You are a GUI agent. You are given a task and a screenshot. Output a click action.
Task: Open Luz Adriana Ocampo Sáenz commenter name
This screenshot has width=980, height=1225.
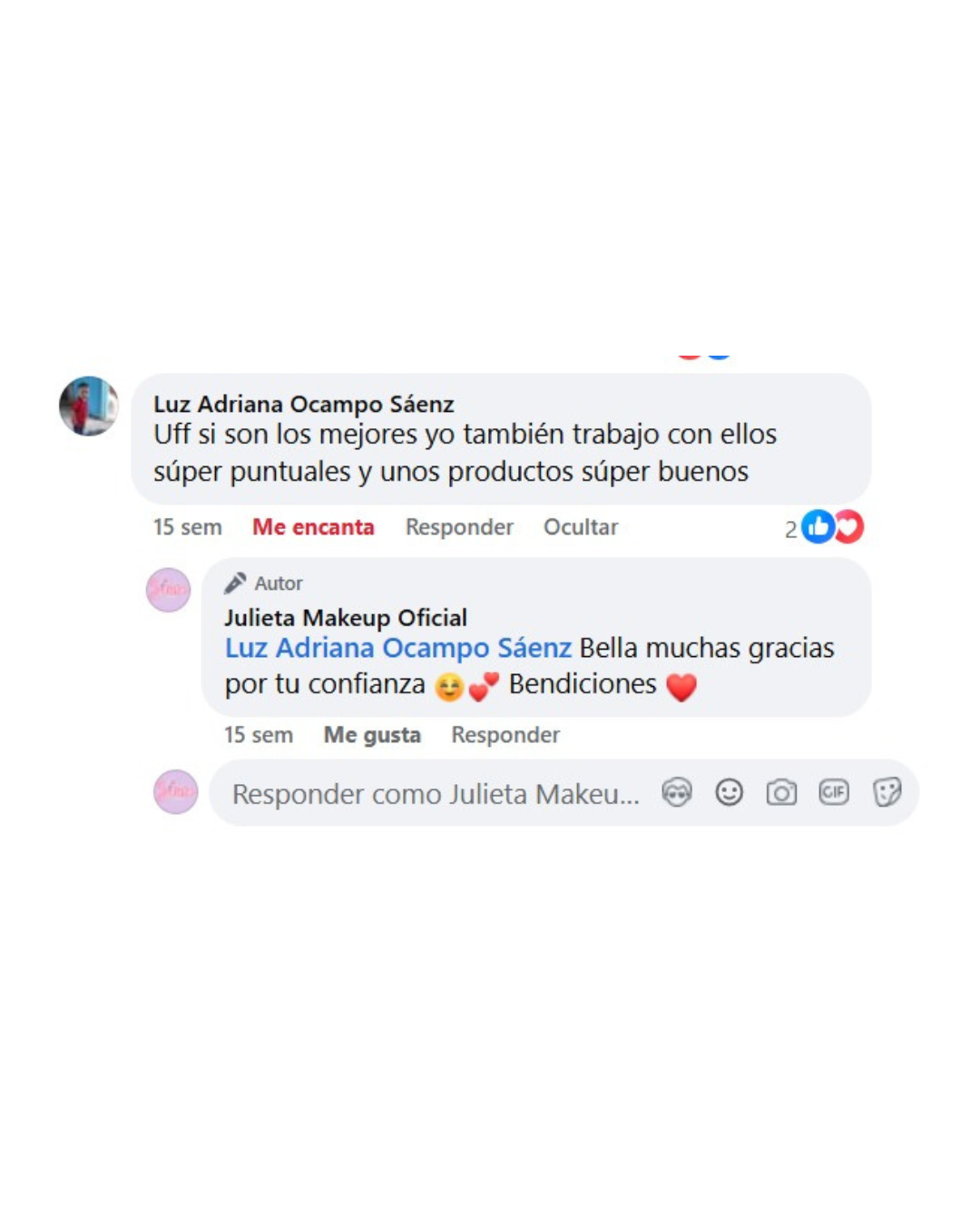click(x=304, y=404)
